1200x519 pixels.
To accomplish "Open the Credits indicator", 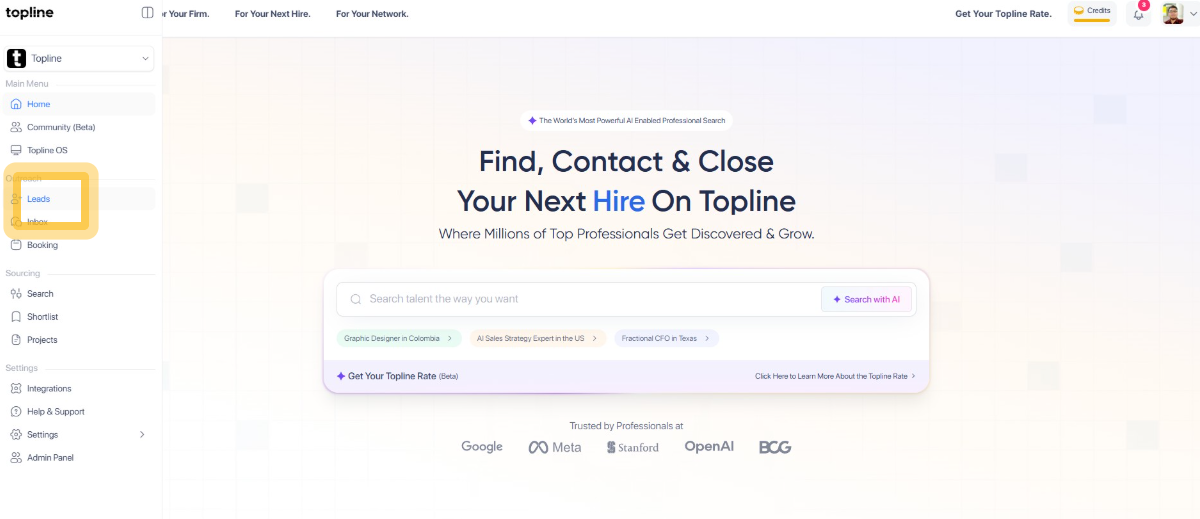I will point(1092,13).
